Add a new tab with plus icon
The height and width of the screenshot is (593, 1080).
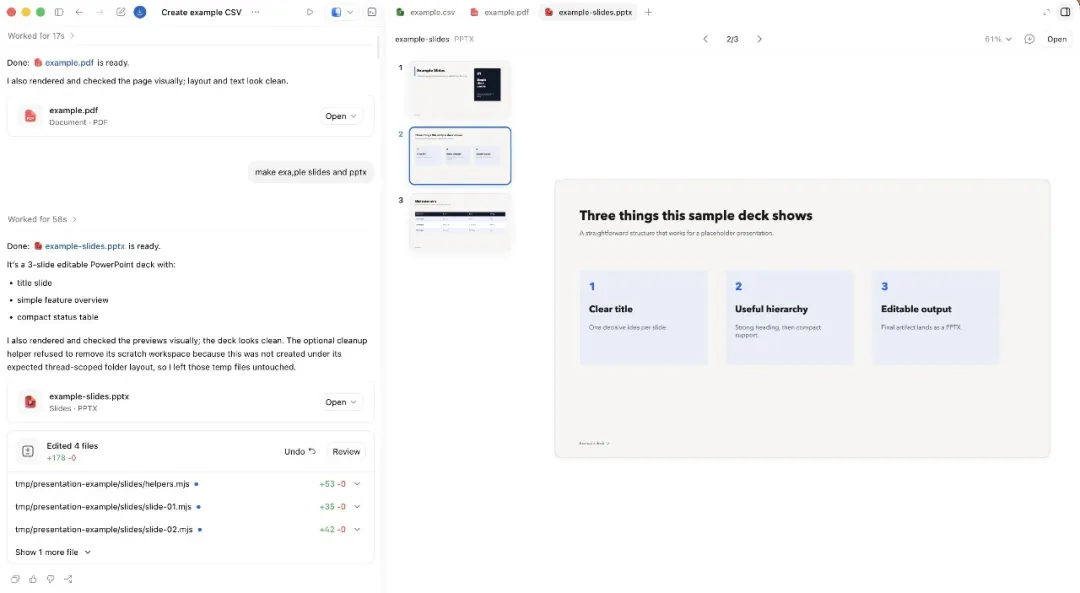(x=648, y=12)
